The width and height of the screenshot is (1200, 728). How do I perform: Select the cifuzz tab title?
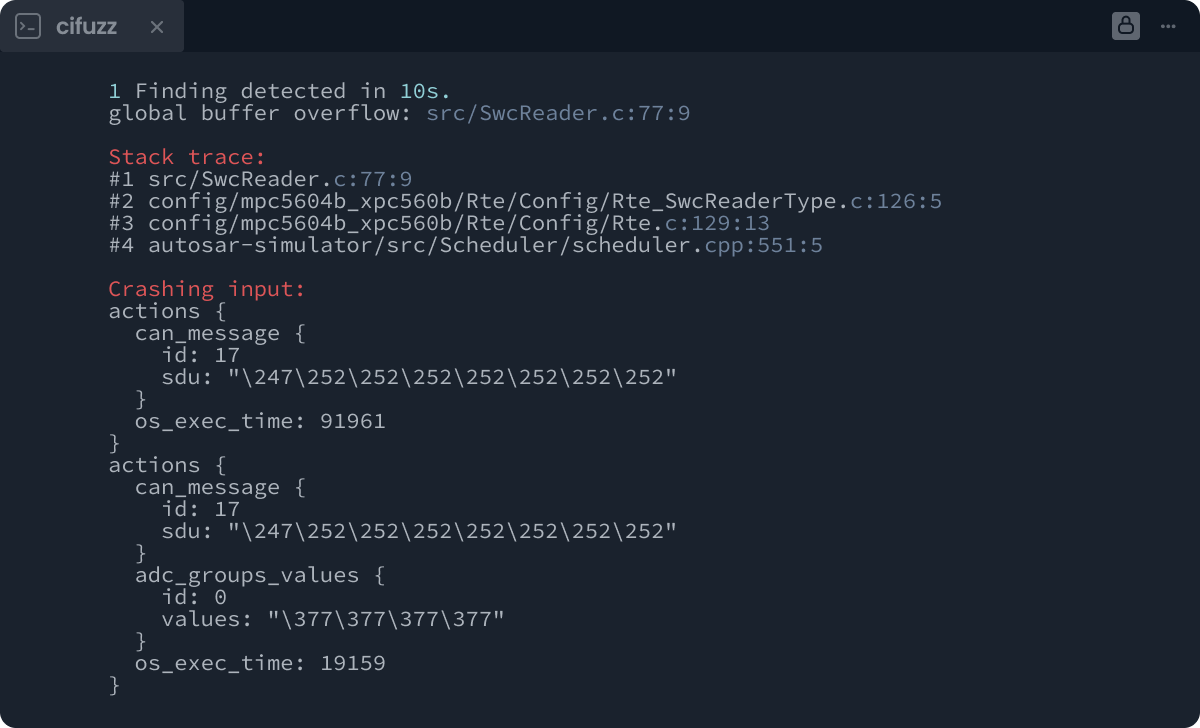click(86, 27)
